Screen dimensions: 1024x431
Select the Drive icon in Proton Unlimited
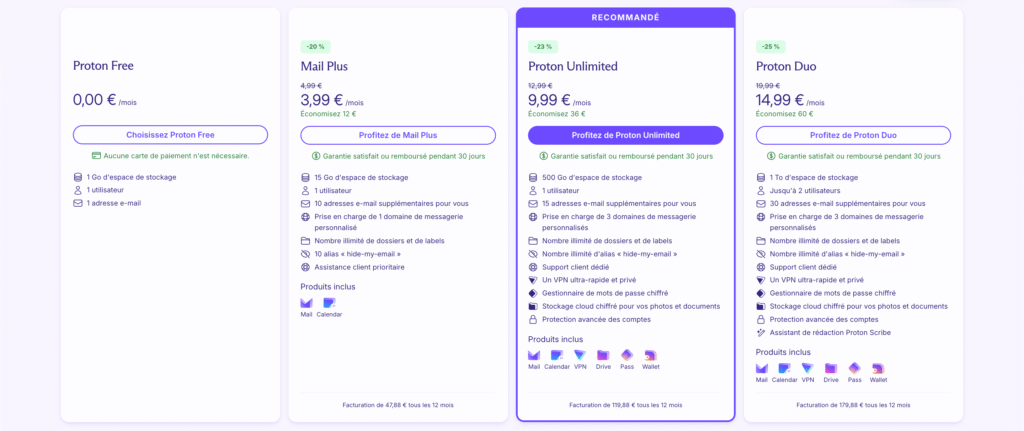(603, 355)
